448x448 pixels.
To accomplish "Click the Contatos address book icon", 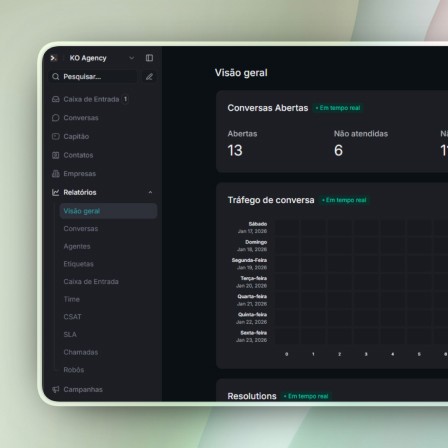I will tap(56, 155).
